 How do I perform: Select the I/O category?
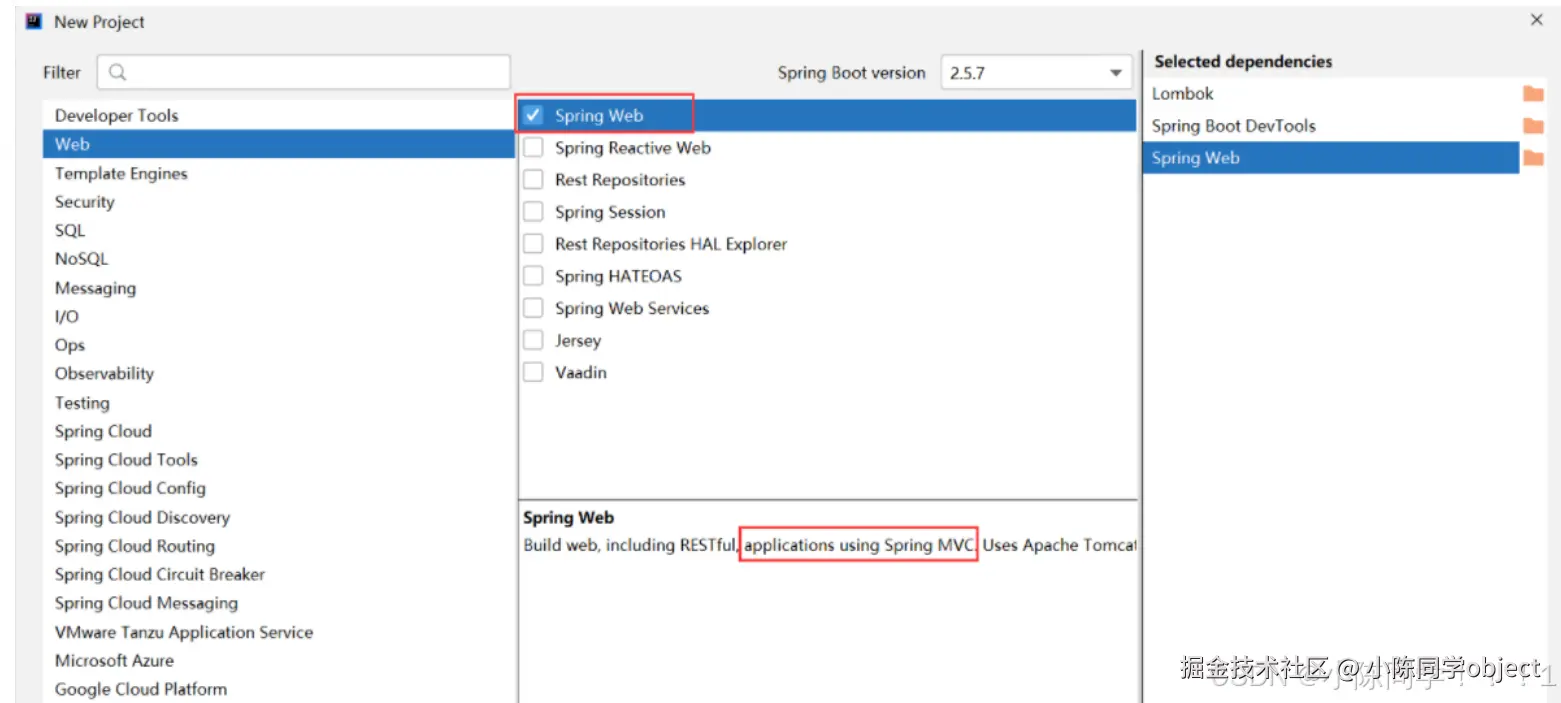click(x=278, y=316)
